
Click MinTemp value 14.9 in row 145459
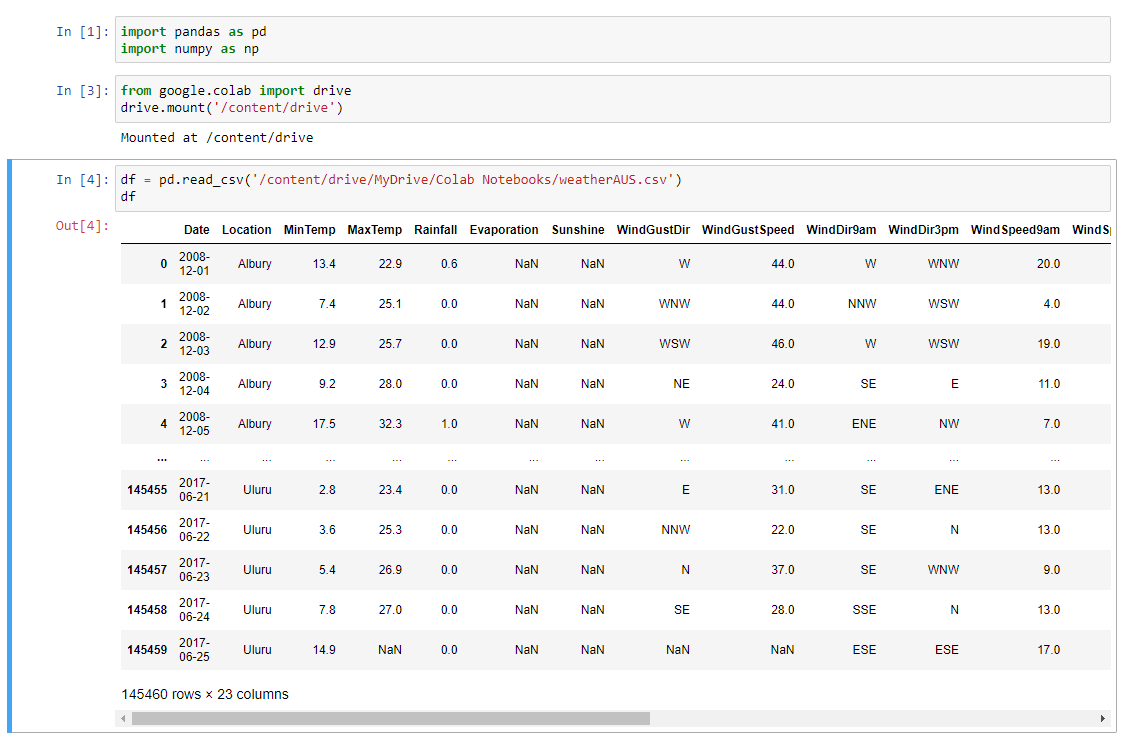click(324, 650)
